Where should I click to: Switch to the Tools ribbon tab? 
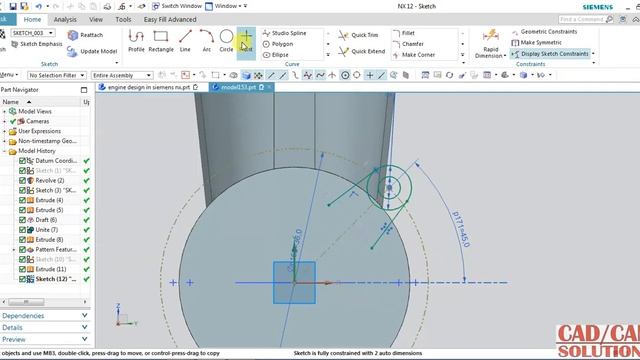[123, 19]
